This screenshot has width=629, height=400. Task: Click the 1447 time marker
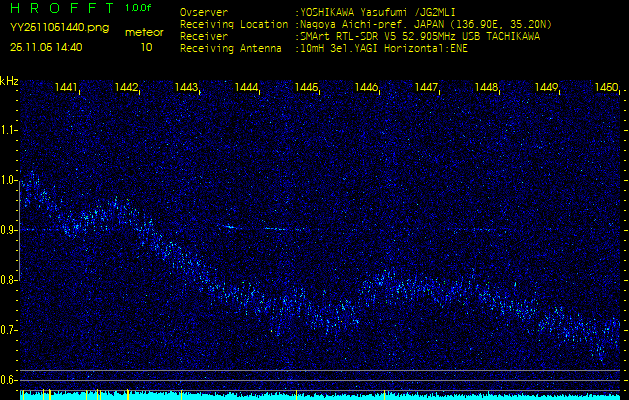[x=426, y=88]
